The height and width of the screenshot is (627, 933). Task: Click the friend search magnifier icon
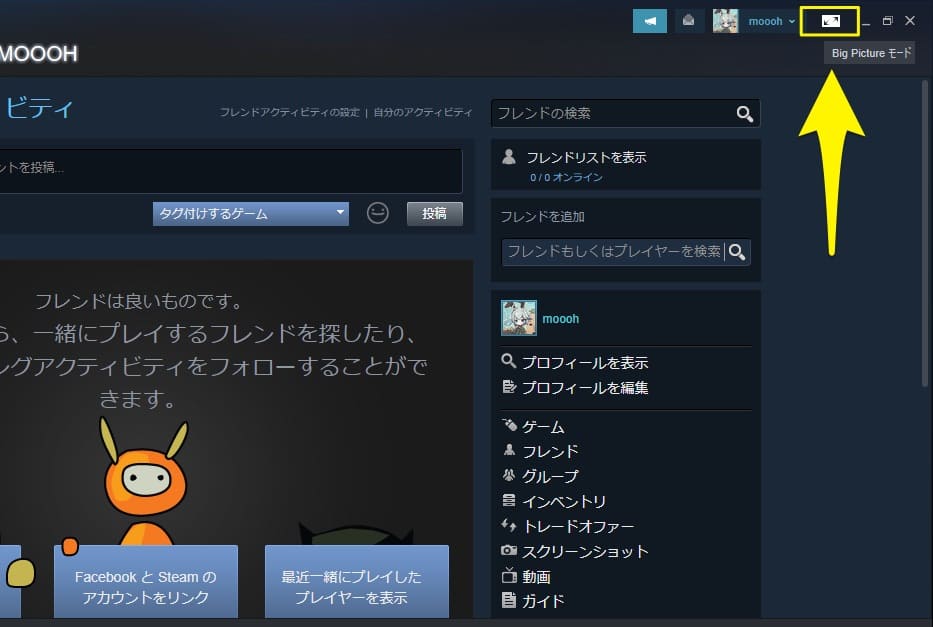pos(745,114)
